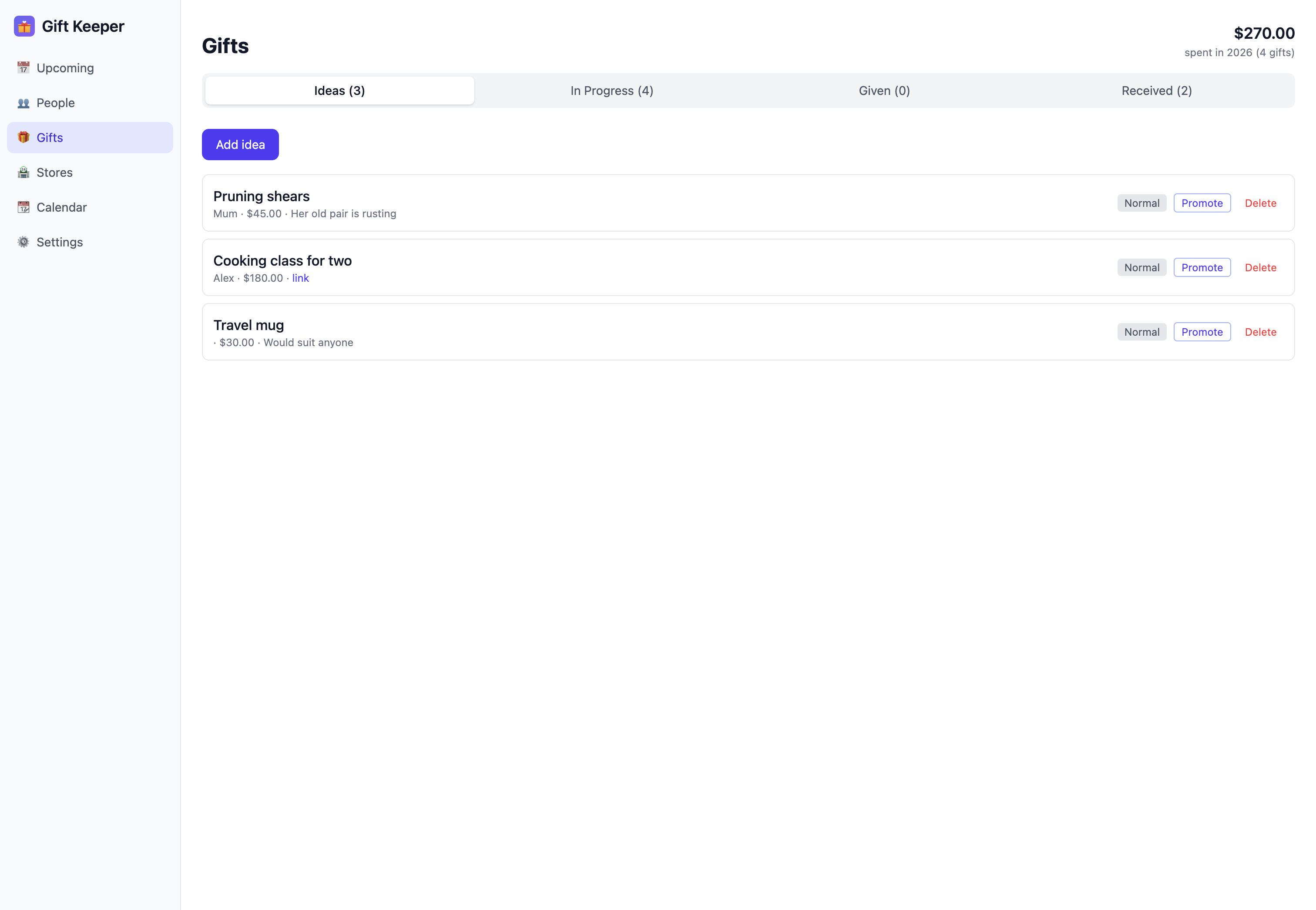Viewport: 1316px width, 910px height.
Task: Open the Received (2) tab
Action: 1157,91
